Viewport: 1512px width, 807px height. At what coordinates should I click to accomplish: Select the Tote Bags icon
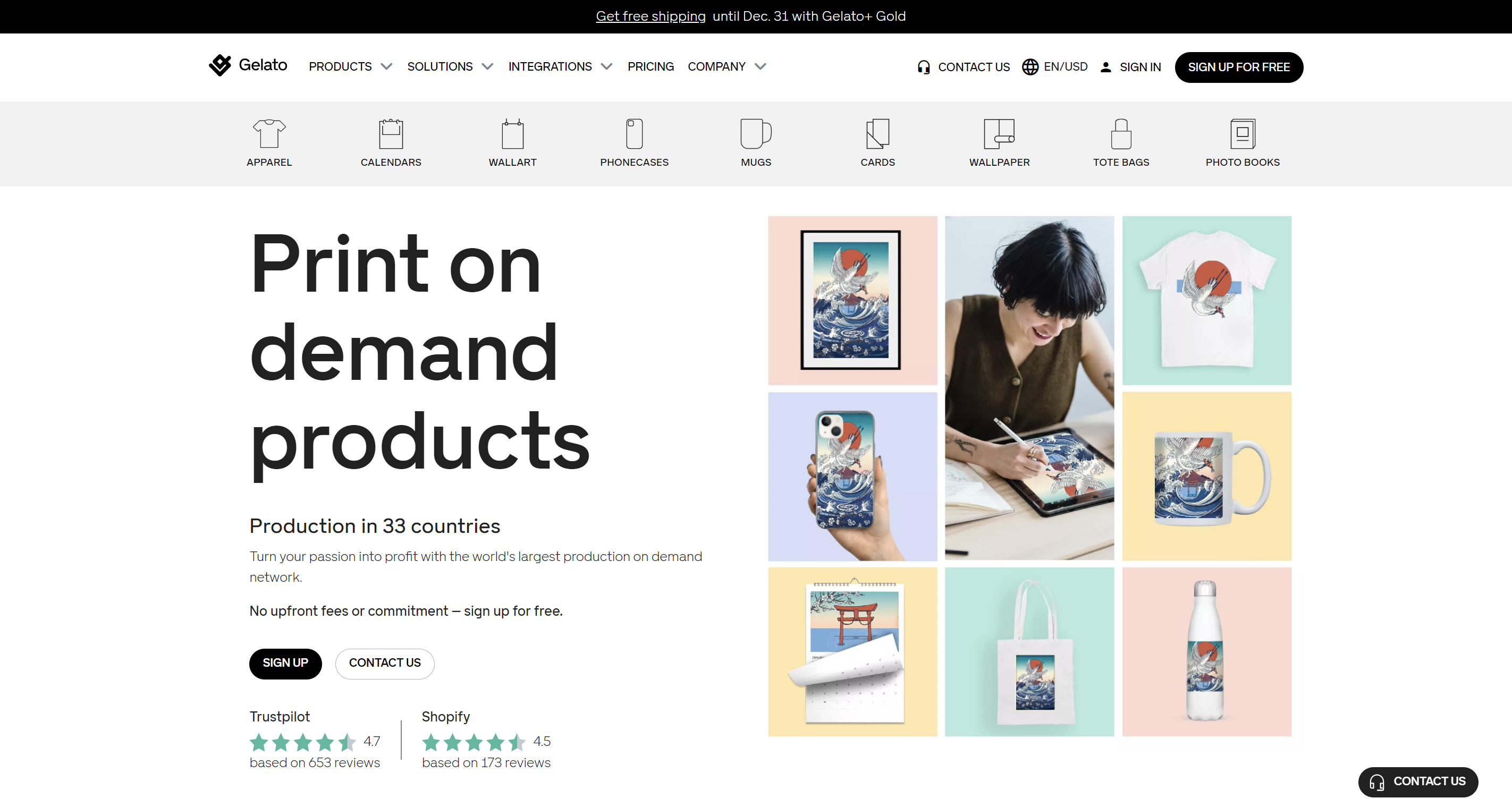point(1121,133)
